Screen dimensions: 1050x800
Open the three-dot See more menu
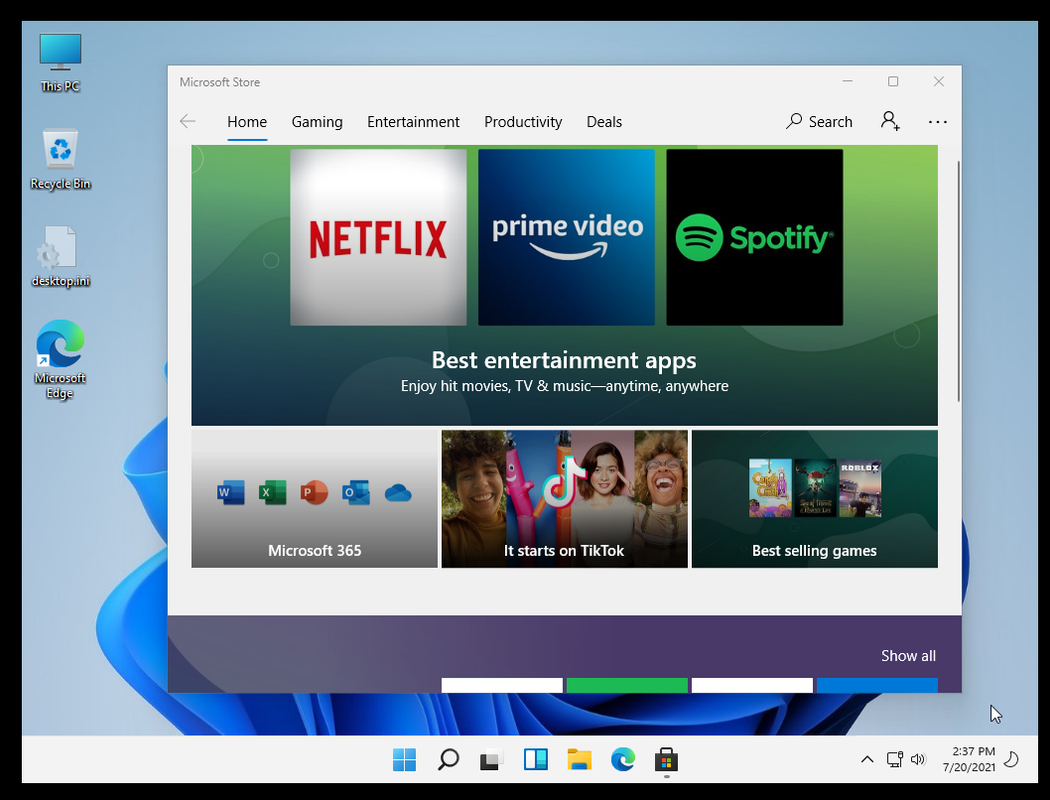tap(938, 122)
